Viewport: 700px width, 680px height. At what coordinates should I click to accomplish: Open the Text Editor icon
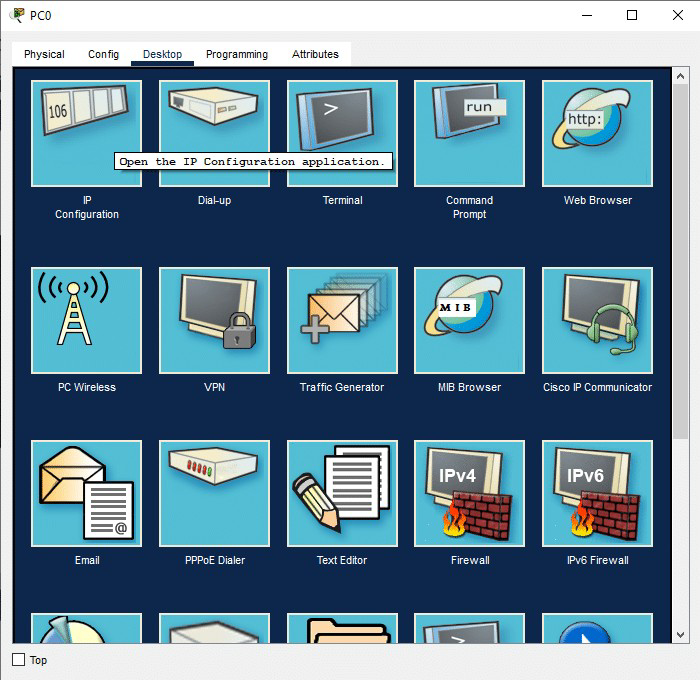pos(342,493)
